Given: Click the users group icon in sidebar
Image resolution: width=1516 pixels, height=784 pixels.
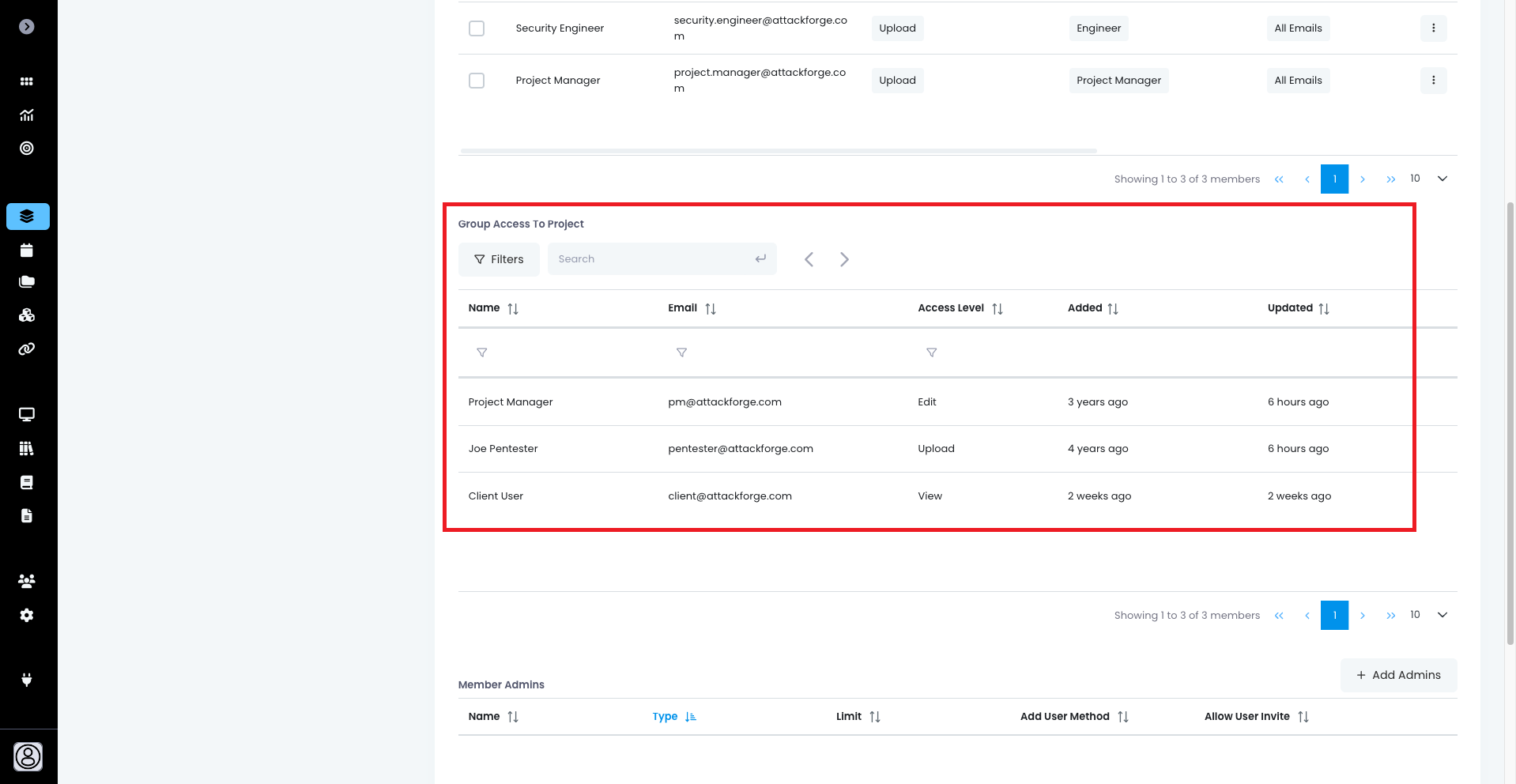Looking at the screenshot, I should coord(27,581).
